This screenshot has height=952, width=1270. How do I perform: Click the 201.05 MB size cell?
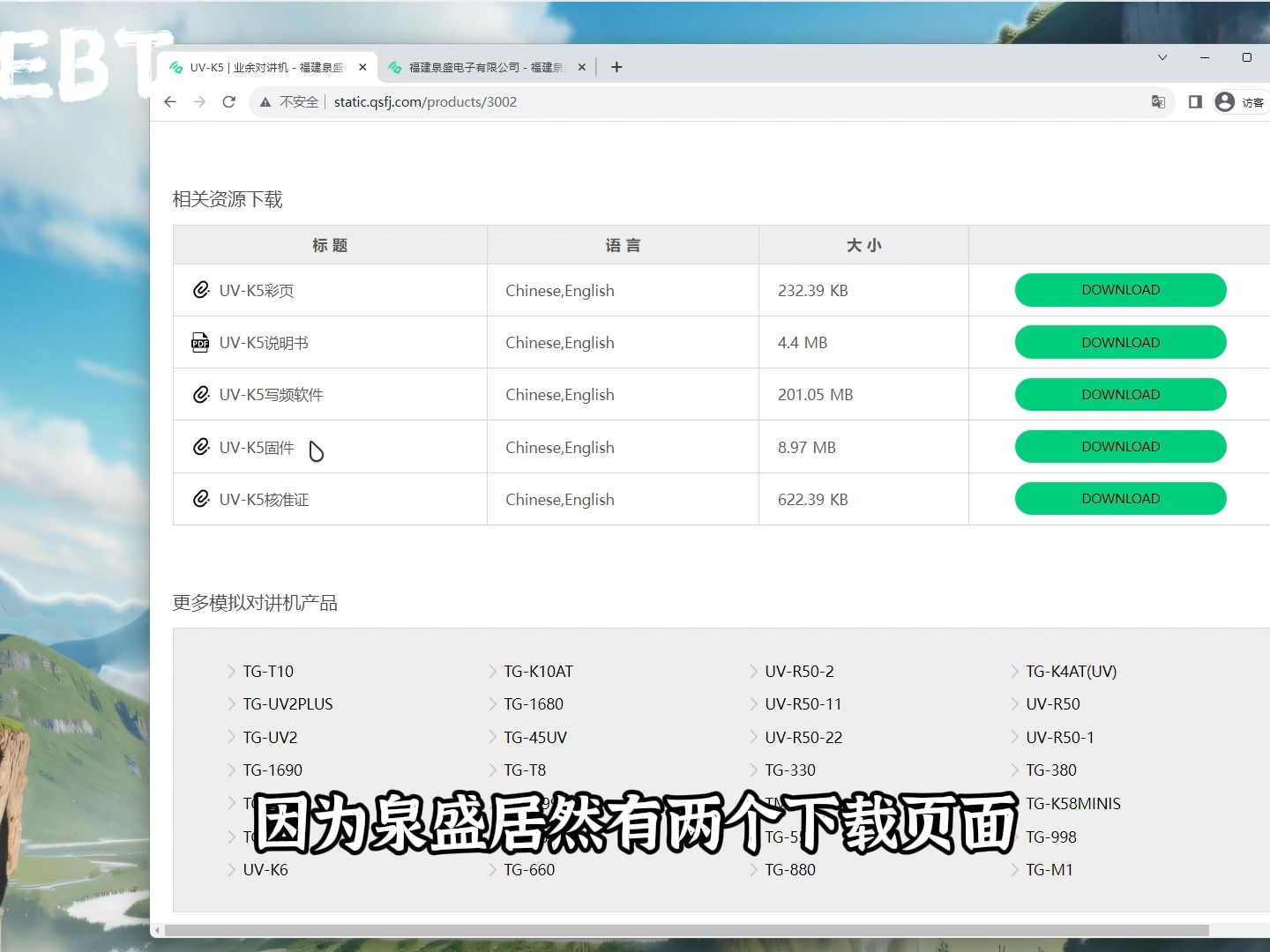(x=863, y=394)
